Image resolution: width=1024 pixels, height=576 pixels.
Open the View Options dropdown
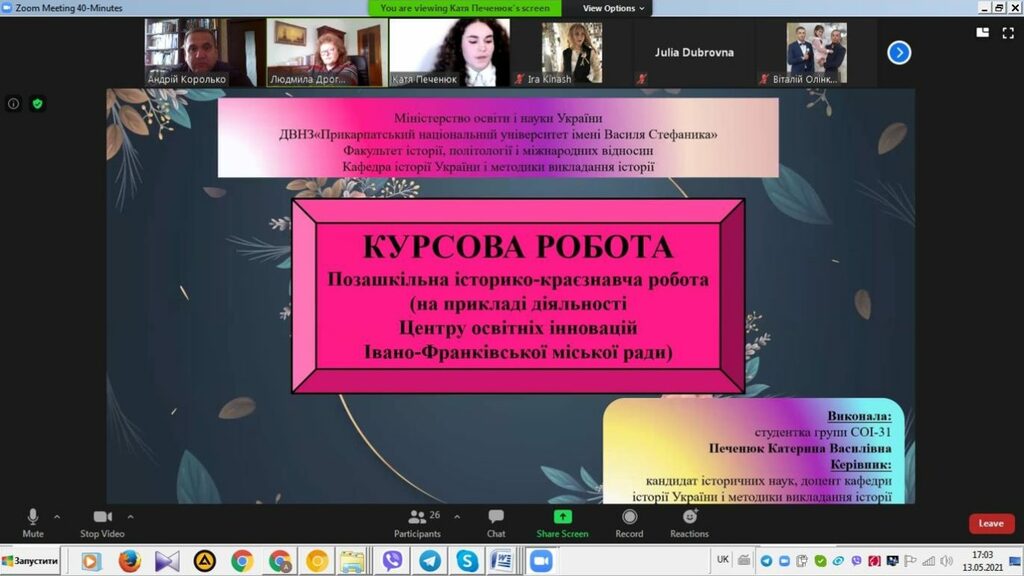point(614,8)
